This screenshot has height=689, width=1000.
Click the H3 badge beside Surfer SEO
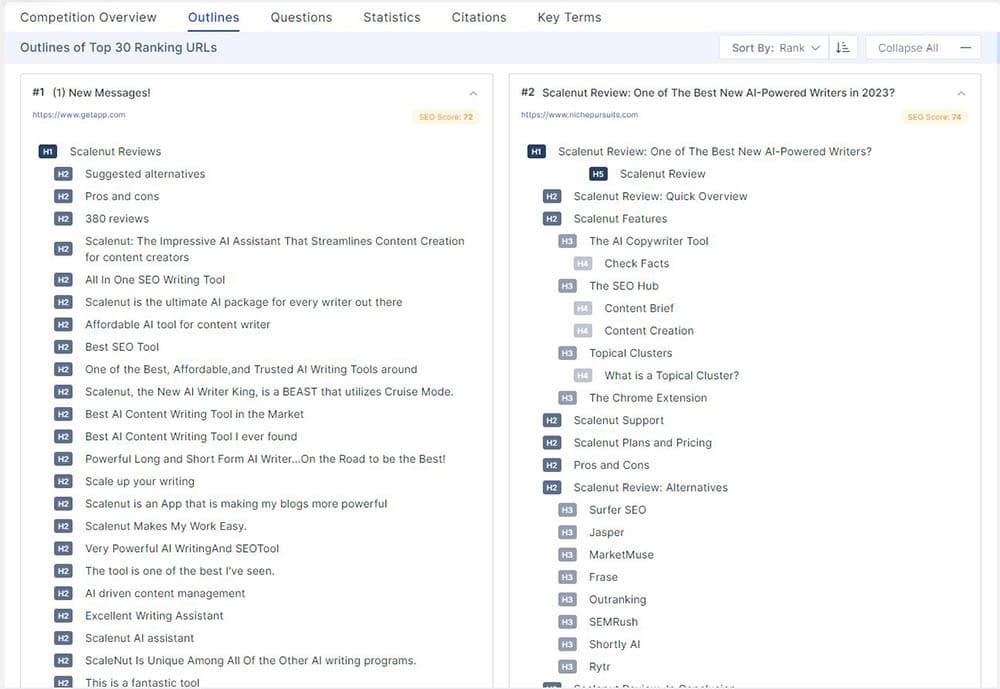point(567,510)
